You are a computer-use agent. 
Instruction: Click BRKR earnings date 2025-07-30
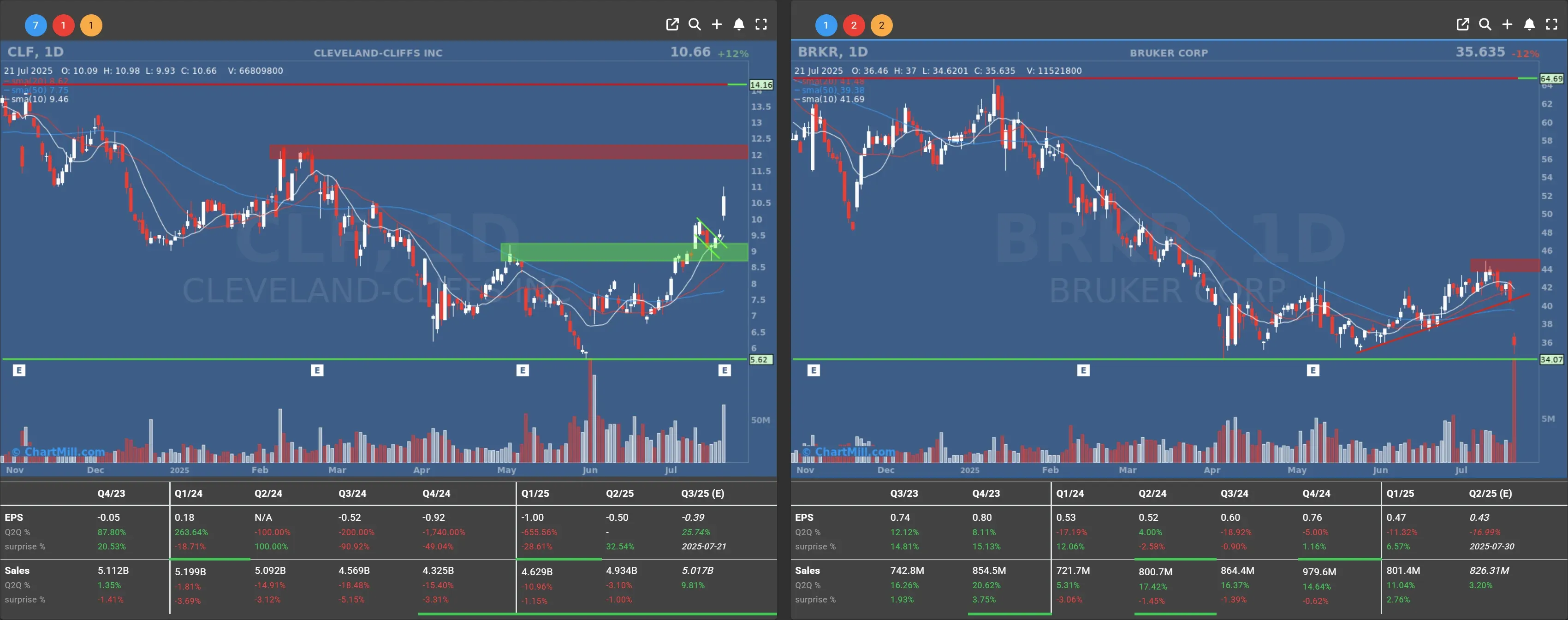1491,546
